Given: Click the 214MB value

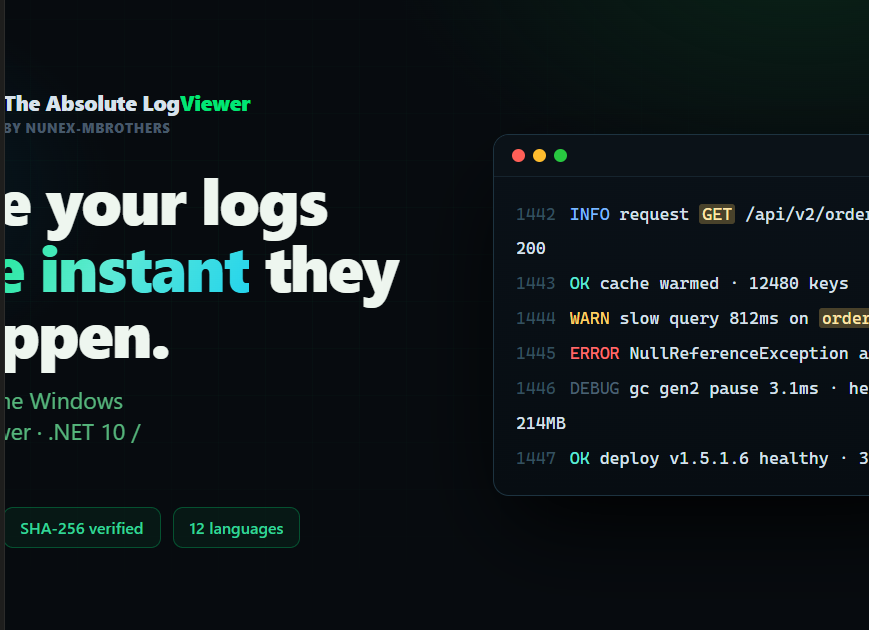Looking at the screenshot, I should [541, 423].
